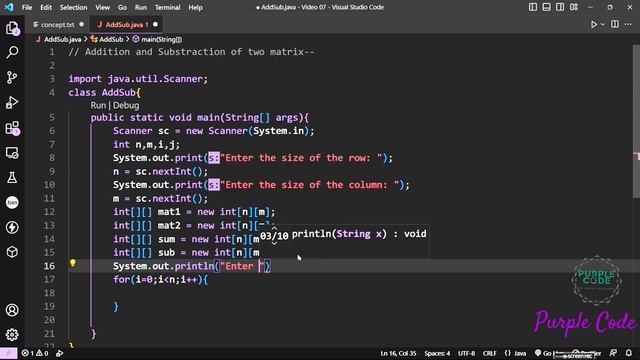
Task: Click the Run CodeLens above main
Action: coord(98,105)
